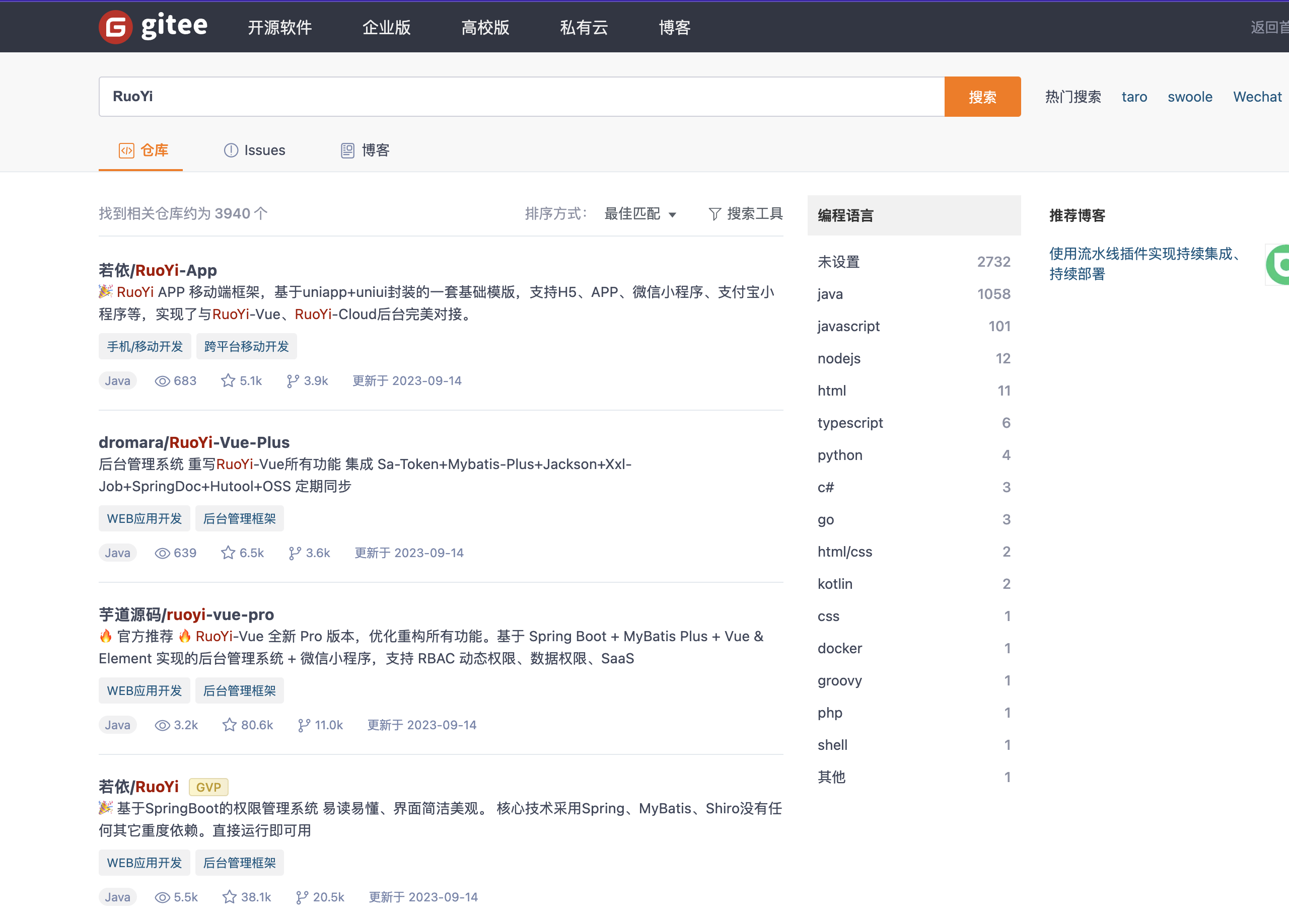Click the RuoYi search input field

[522, 97]
